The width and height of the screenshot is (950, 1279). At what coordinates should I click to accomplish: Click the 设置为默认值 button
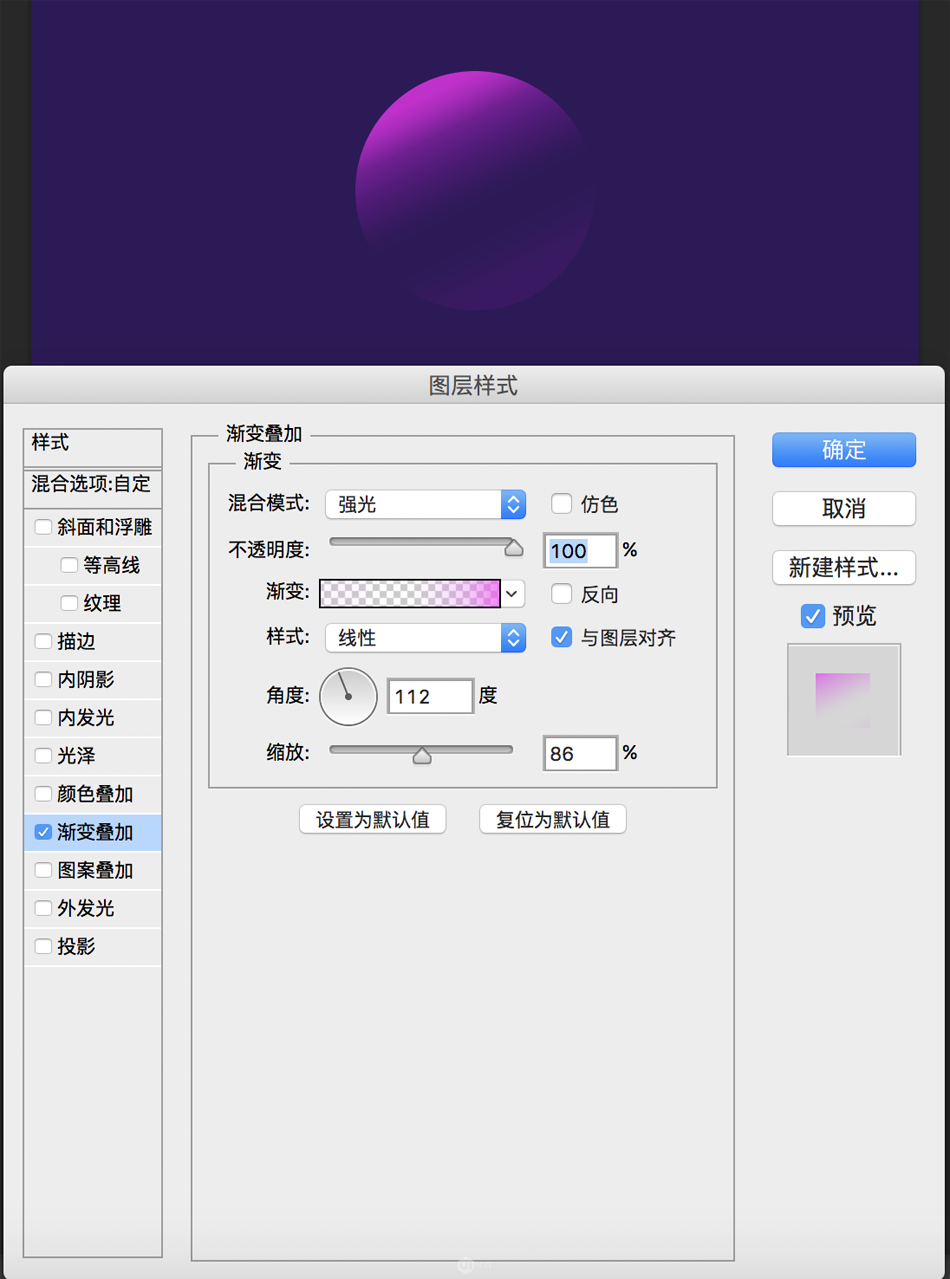(x=373, y=819)
